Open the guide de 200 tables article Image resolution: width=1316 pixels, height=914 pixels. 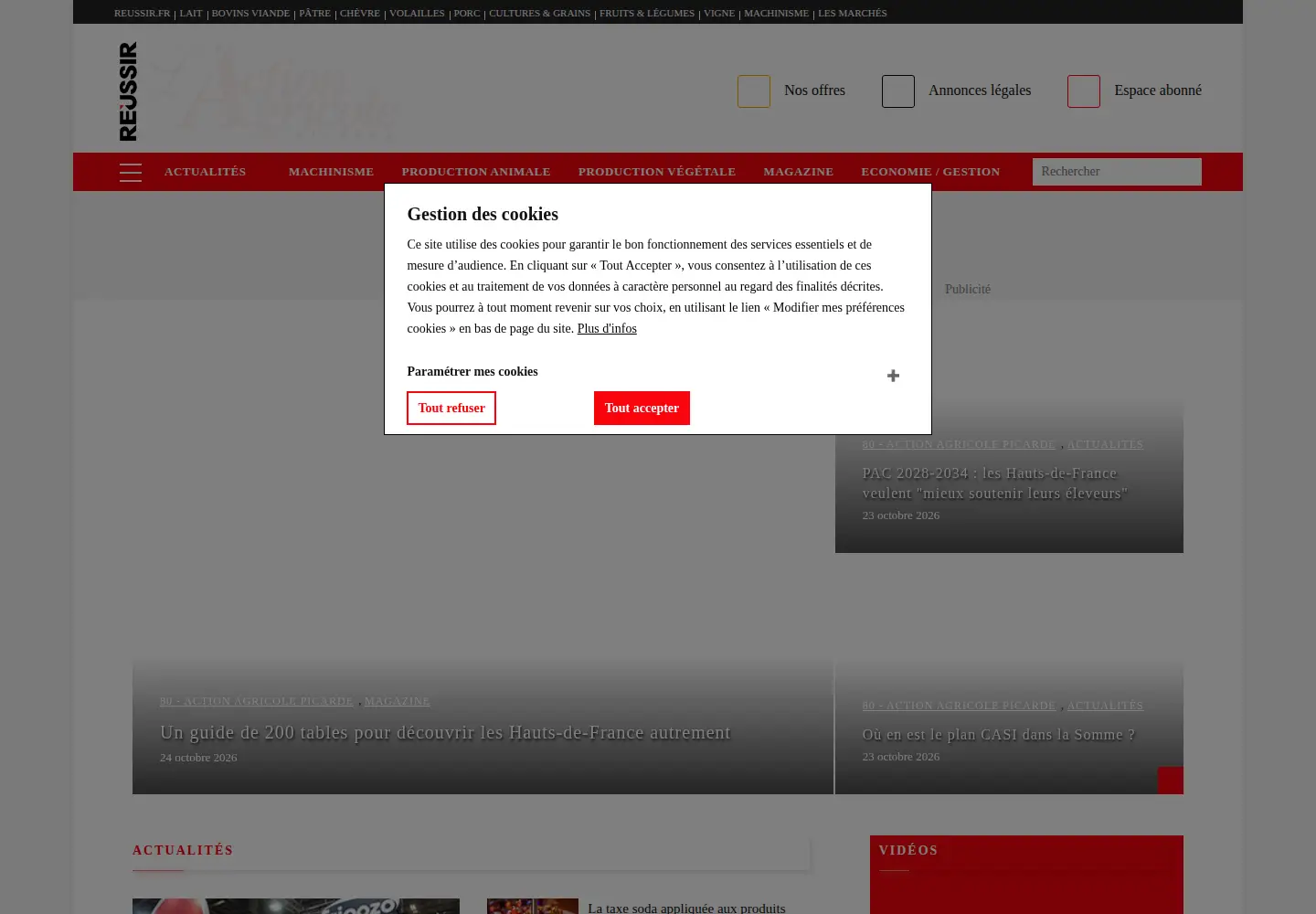tap(445, 733)
